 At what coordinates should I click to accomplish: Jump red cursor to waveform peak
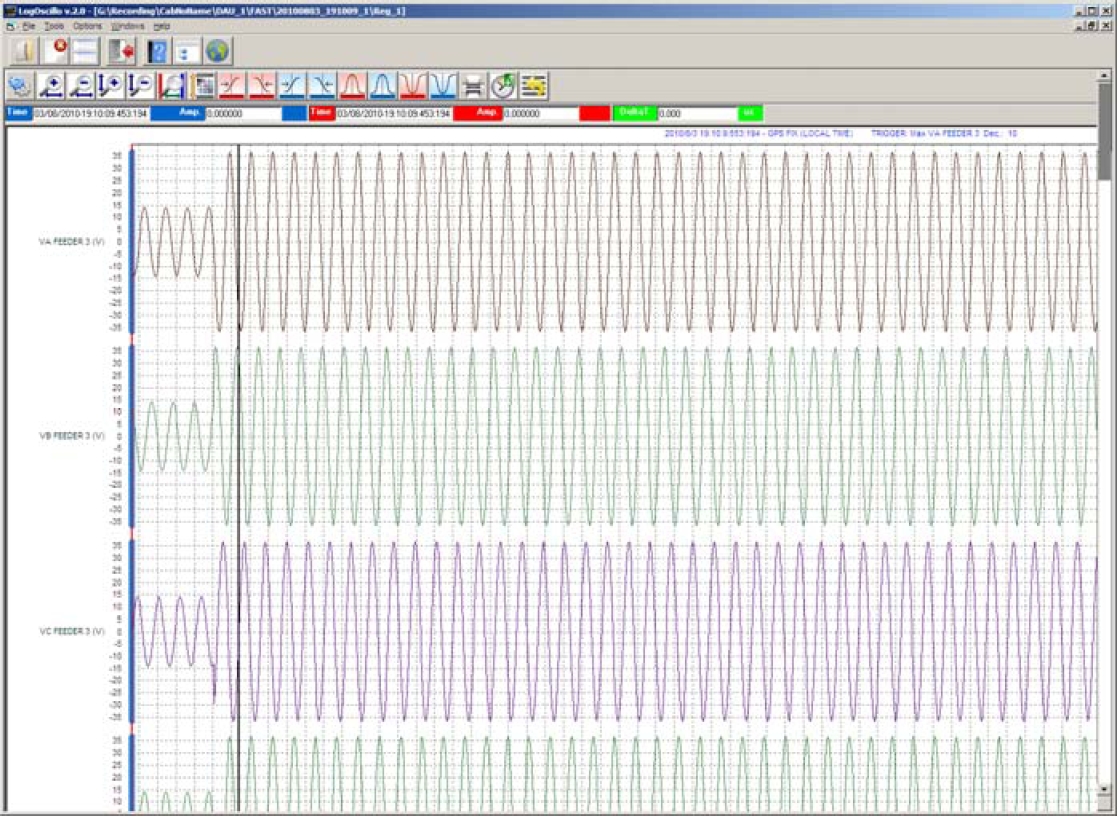(352, 86)
